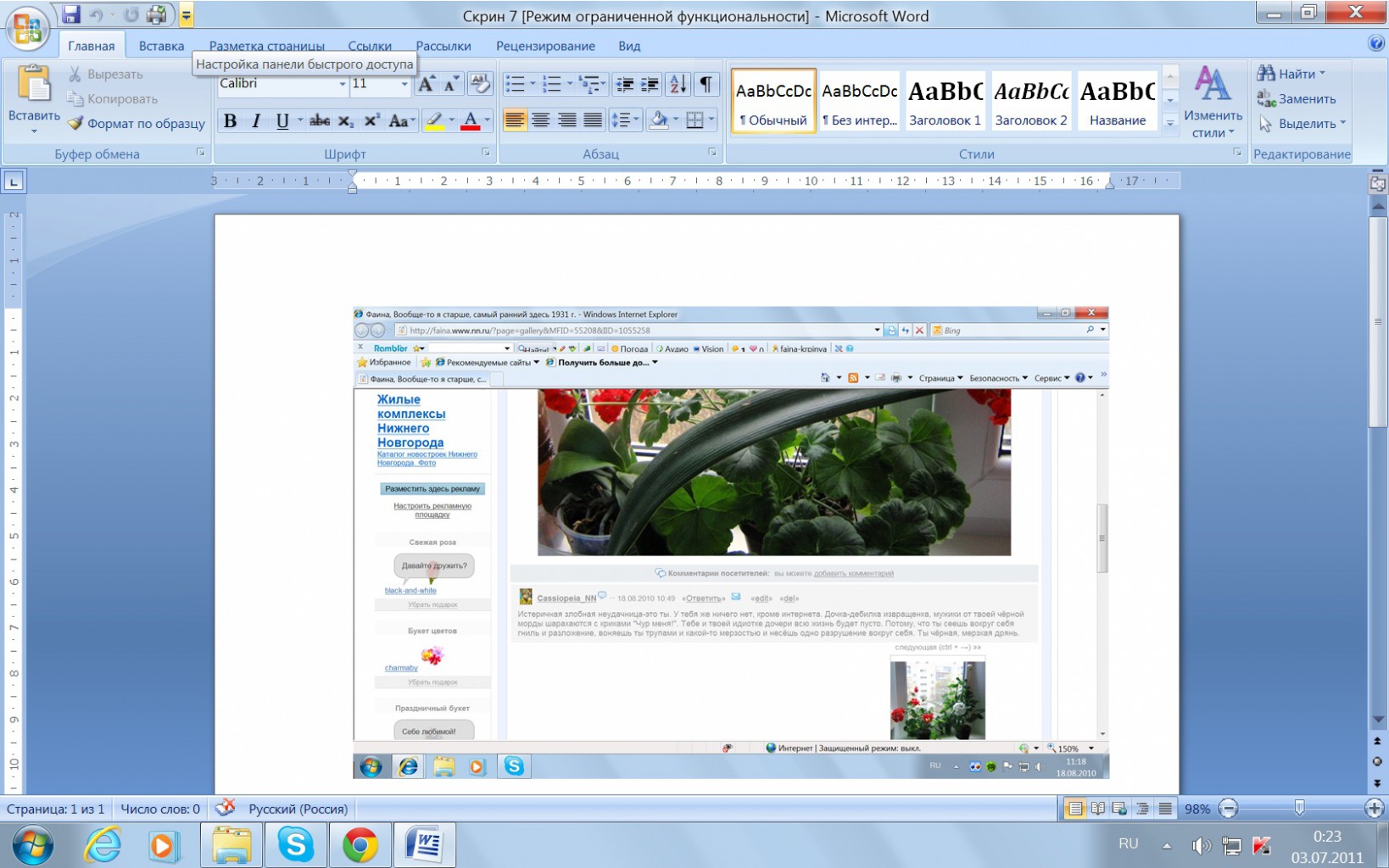Select style Обычный

pyautogui.click(x=773, y=101)
